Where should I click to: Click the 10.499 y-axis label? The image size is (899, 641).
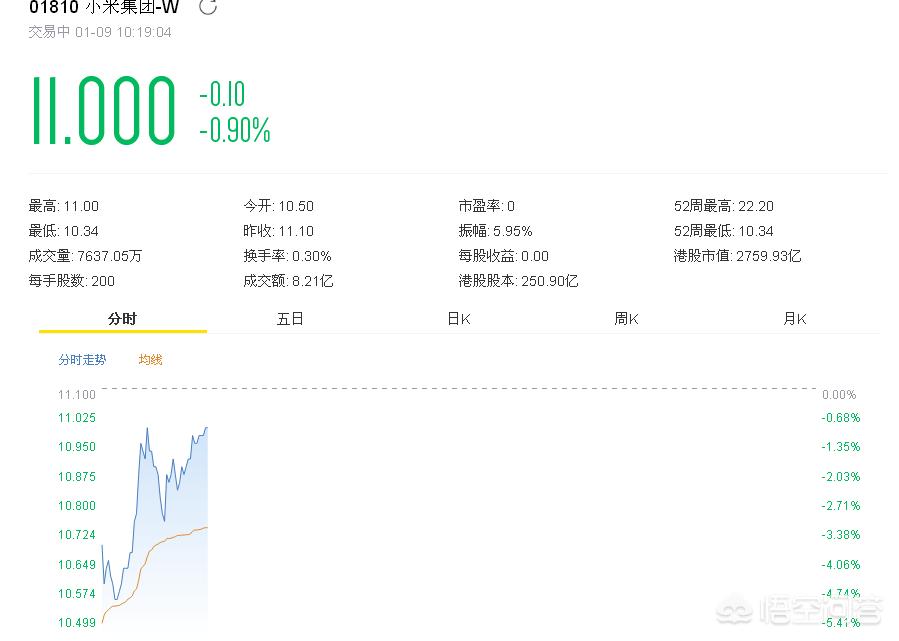[77, 623]
